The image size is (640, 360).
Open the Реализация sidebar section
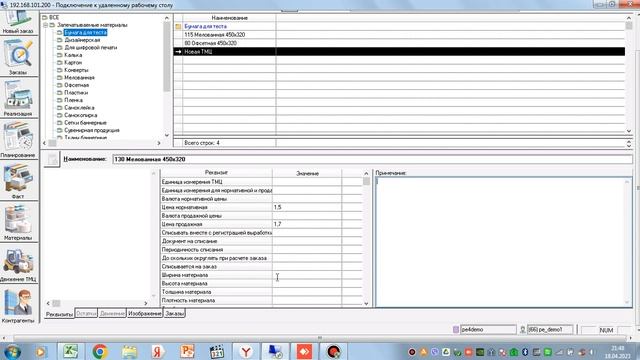click(x=18, y=99)
